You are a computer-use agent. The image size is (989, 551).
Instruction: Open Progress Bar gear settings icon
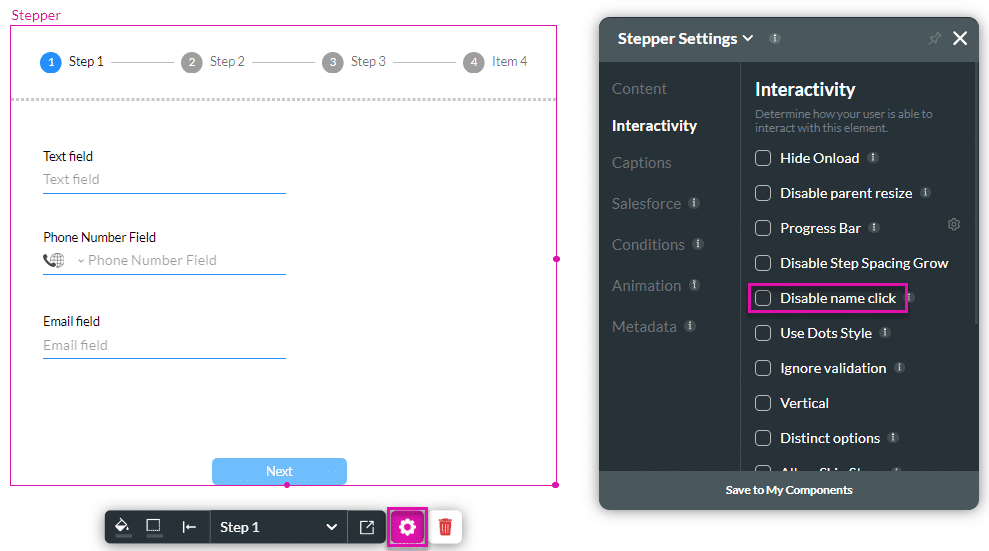pos(954,224)
